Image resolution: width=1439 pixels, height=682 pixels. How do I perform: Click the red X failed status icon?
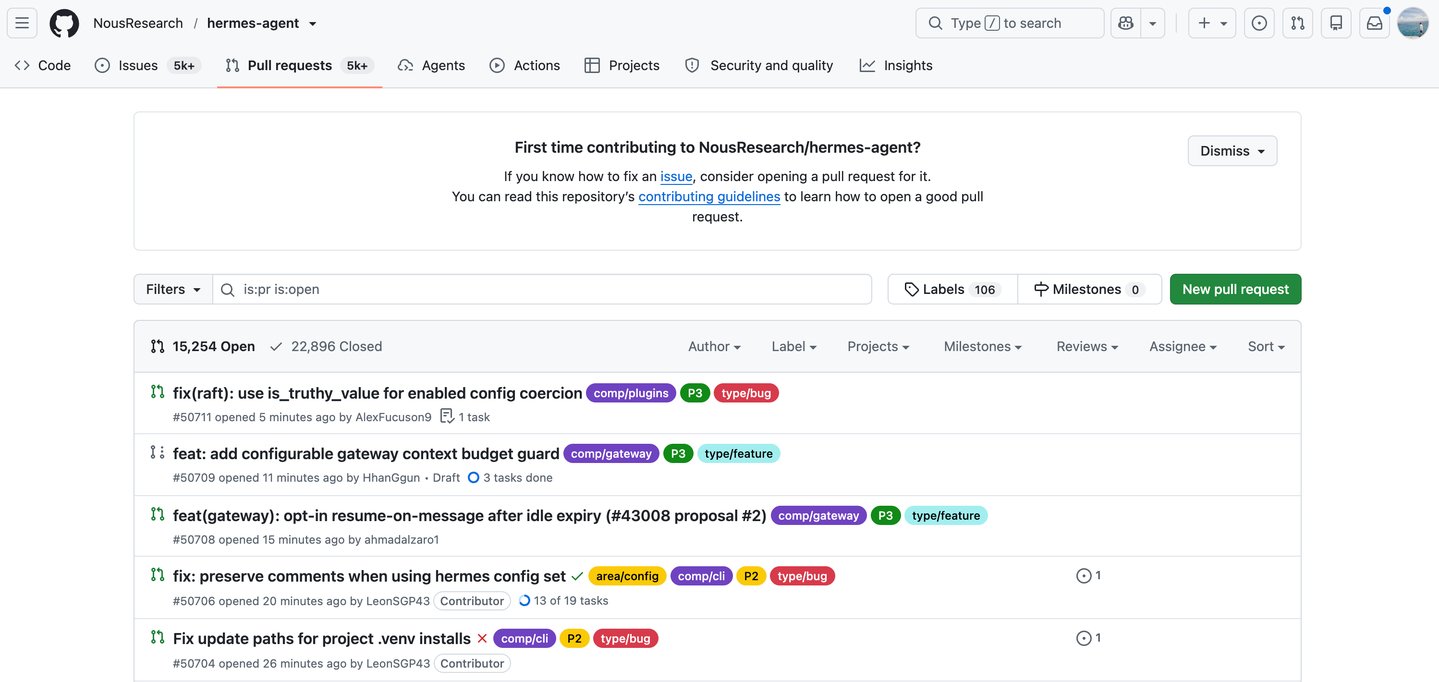pyautogui.click(x=482, y=638)
